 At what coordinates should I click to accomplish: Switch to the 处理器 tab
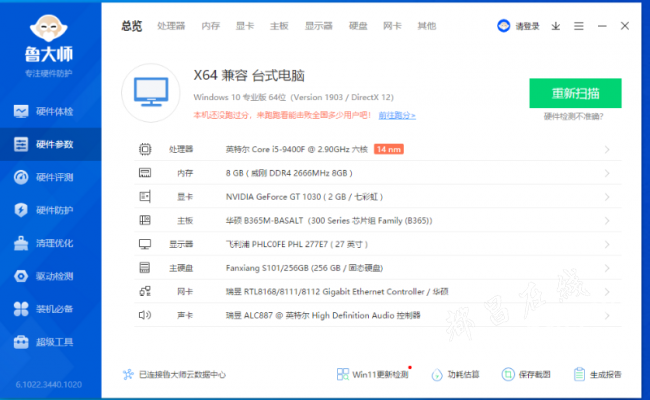pos(171,26)
